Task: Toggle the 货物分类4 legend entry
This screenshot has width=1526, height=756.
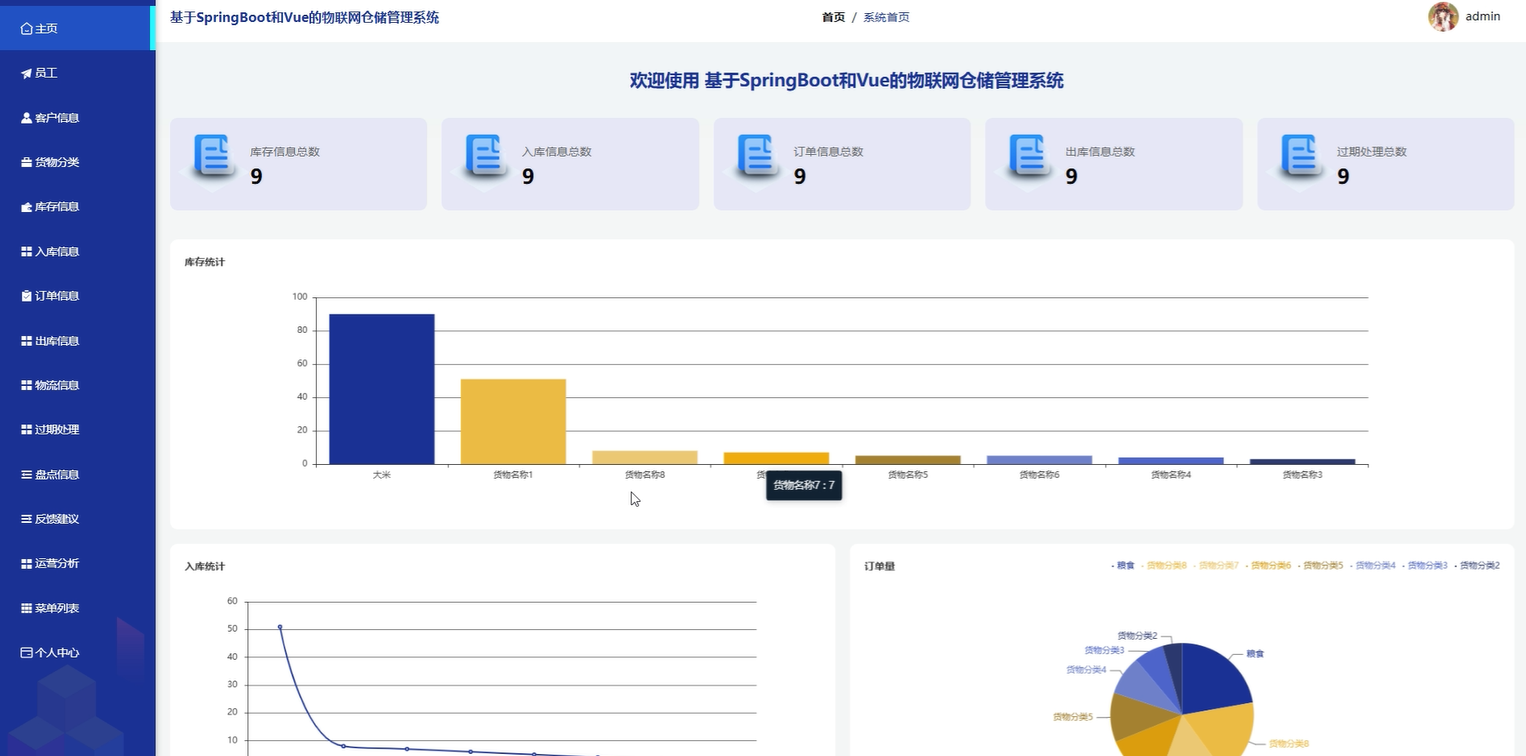Action: tap(1372, 566)
